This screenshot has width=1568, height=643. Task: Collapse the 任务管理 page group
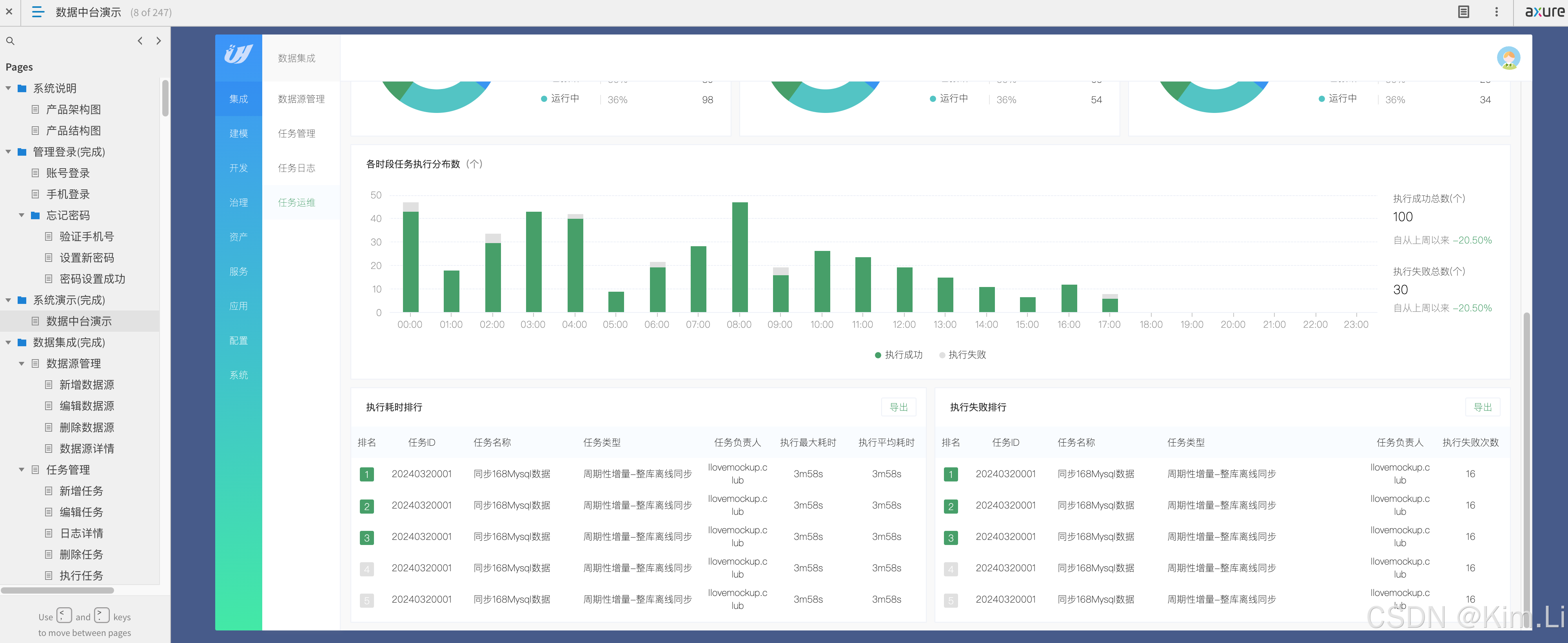click(x=22, y=469)
